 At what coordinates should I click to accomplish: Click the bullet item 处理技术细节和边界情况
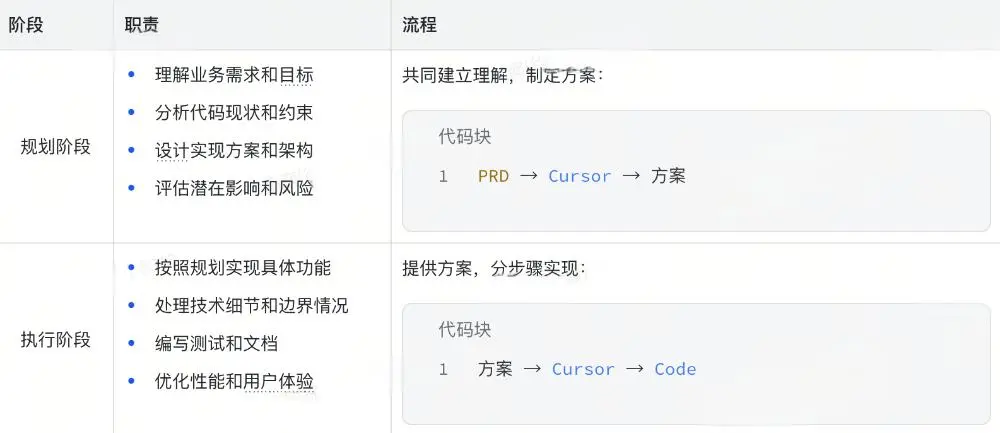pyautogui.click(x=252, y=306)
